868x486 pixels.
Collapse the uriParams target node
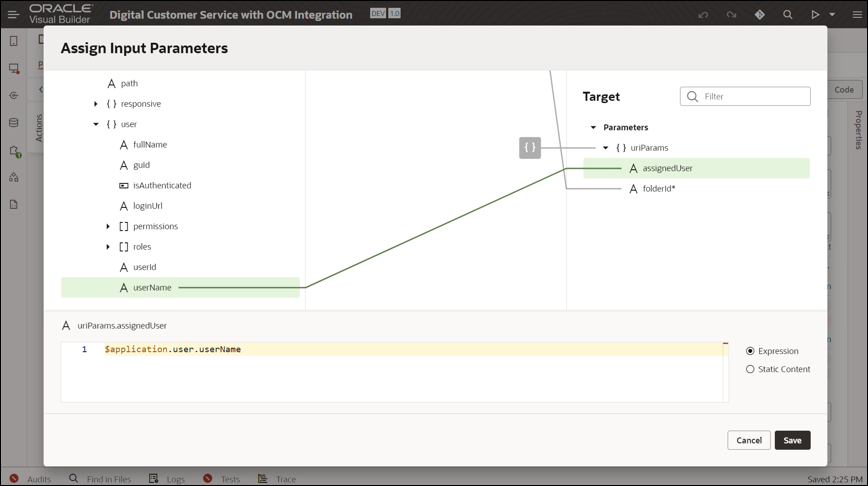tap(606, 148)
